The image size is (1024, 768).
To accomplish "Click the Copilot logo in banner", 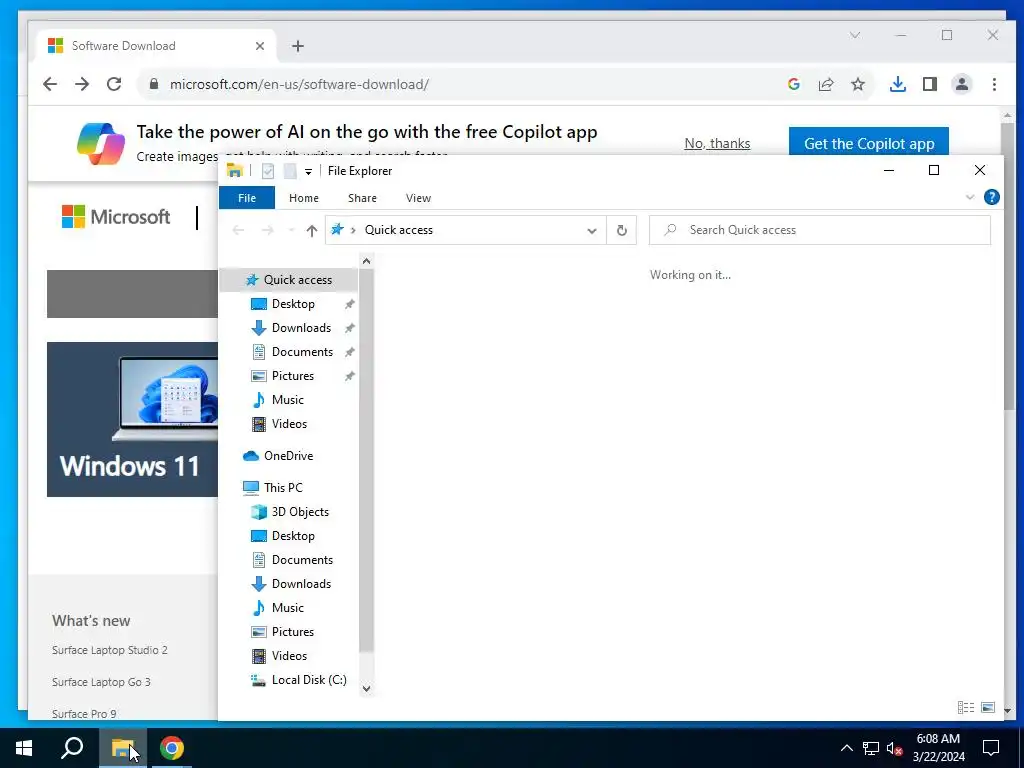I will [101, 143].
